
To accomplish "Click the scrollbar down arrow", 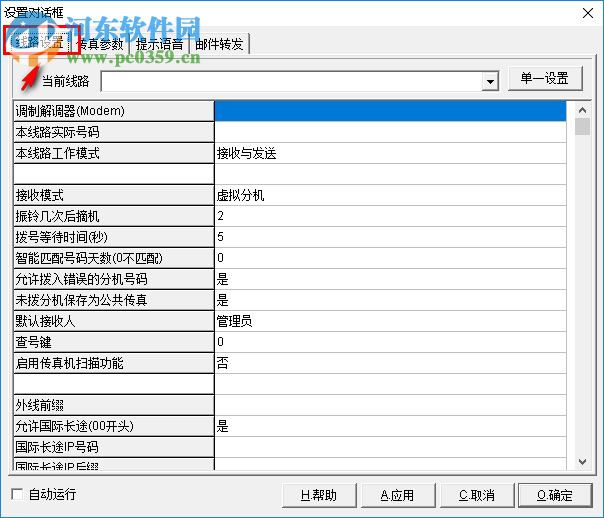I will [582, 461].
